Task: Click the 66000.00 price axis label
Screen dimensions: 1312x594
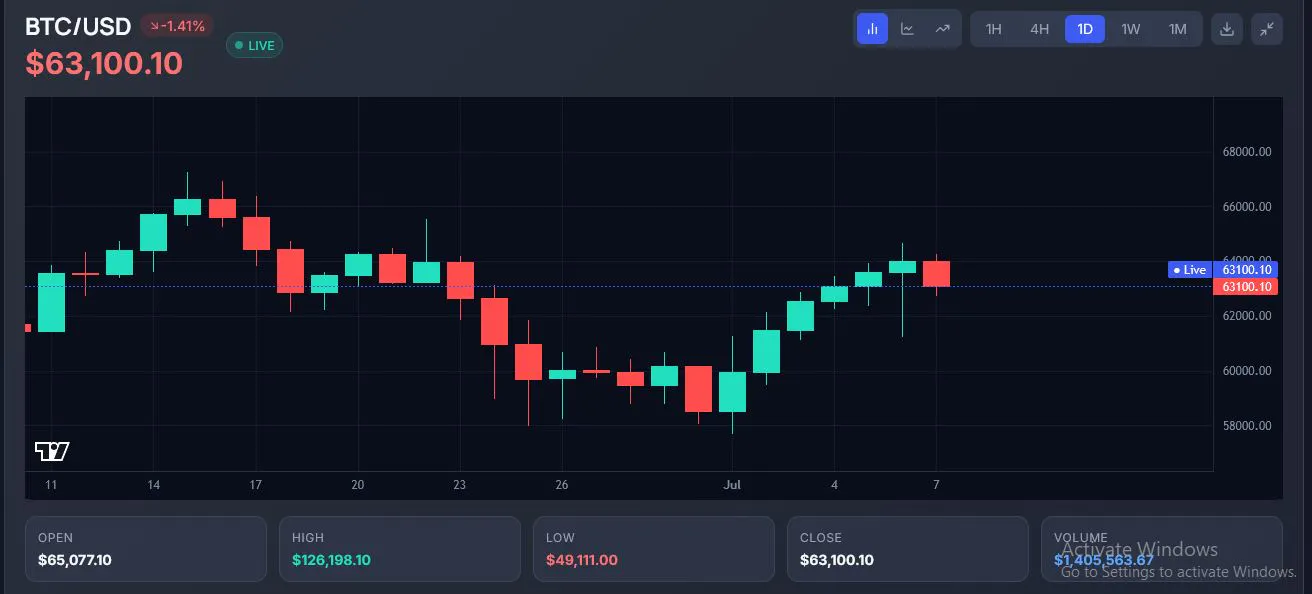Action: pyautogui.click(x=1247, y=207)
